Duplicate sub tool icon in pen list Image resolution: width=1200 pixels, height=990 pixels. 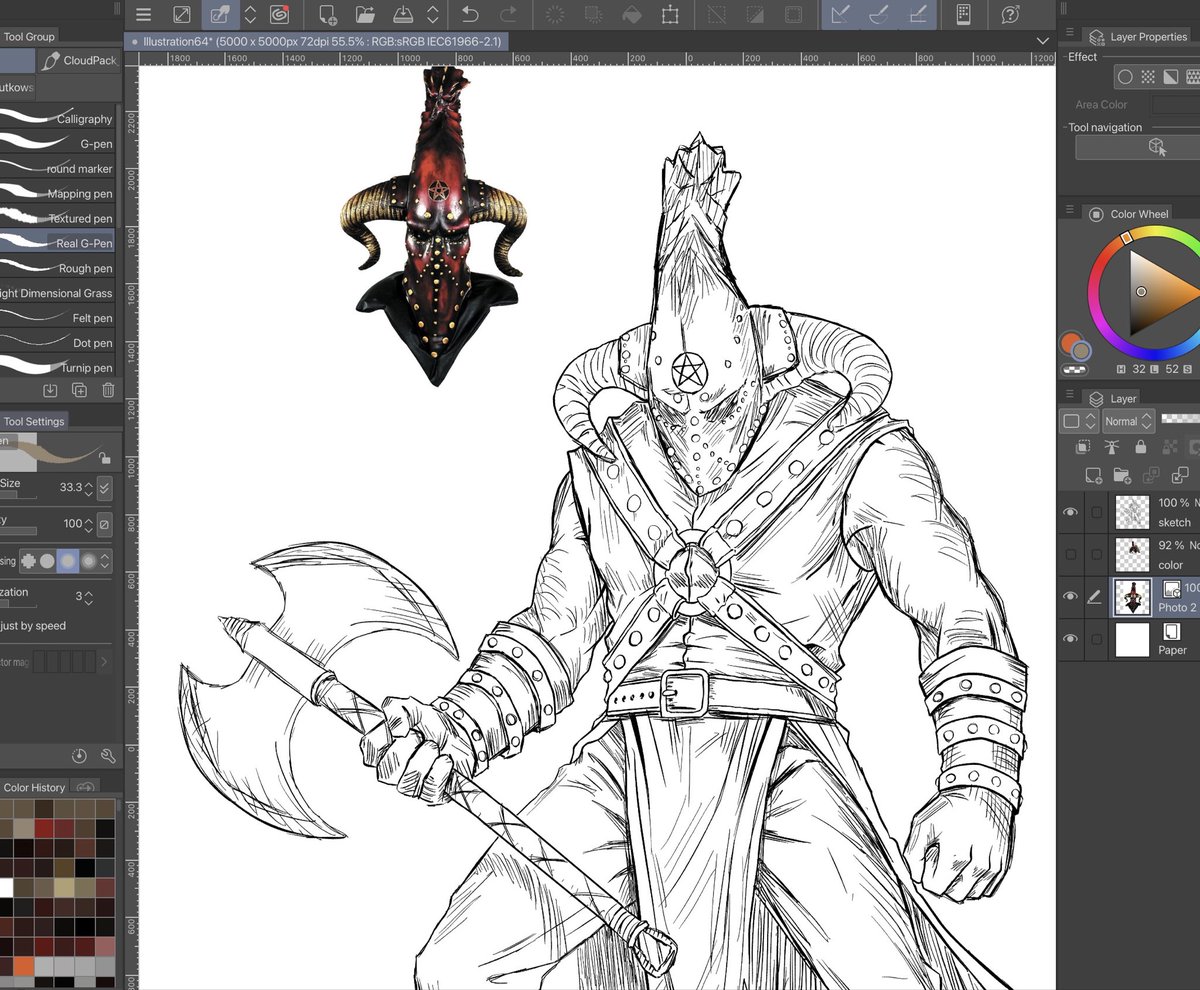tap(79, 390)
